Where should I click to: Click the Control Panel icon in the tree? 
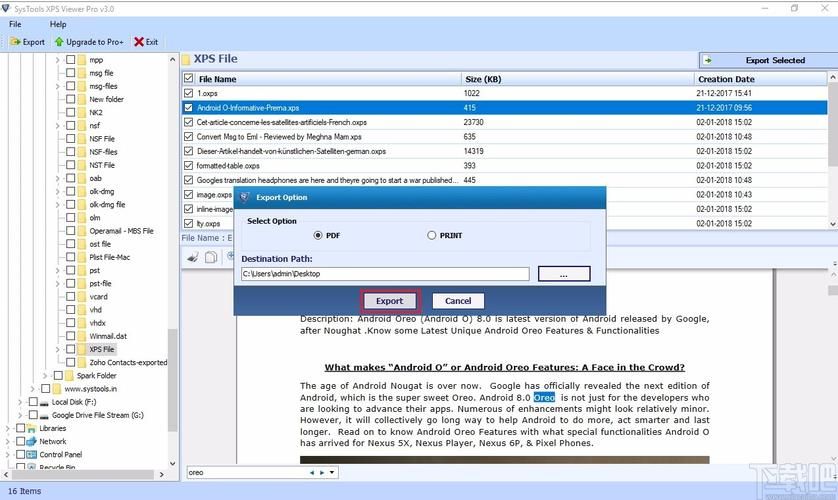click(32, 455)
